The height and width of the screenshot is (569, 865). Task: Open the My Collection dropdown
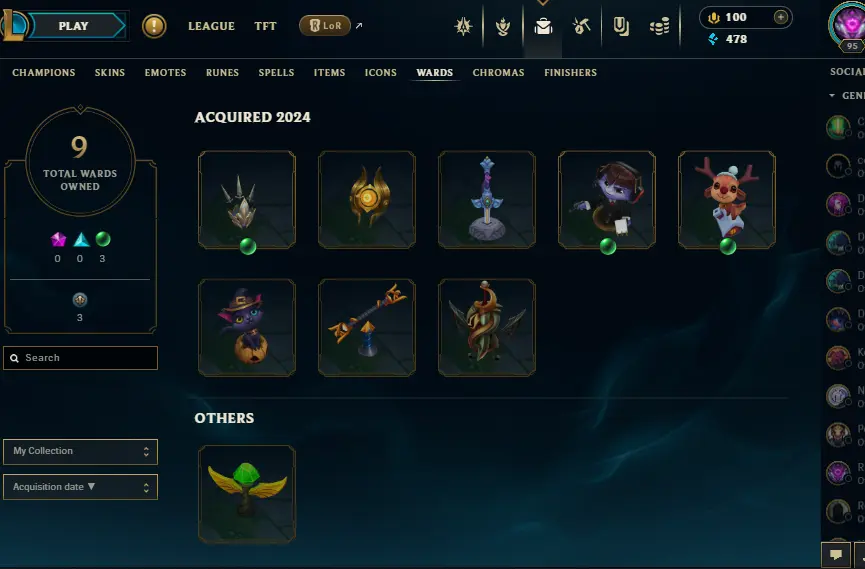click(x=81, y=451)
